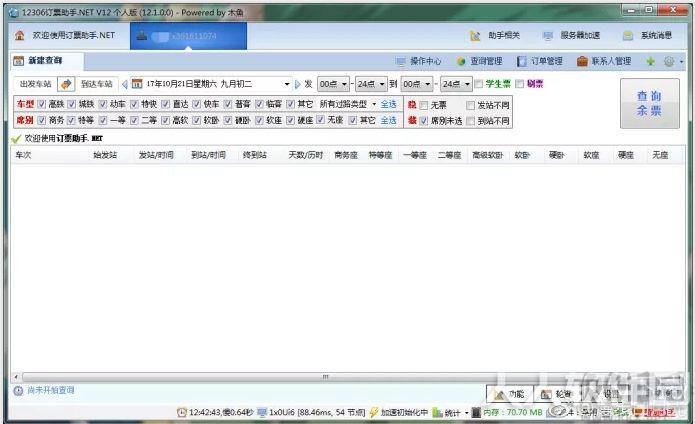Viewport: 695px width, 424px height.
Task: Expand the 所有过路类型 dropdown
Action: [x=374, y=105]
